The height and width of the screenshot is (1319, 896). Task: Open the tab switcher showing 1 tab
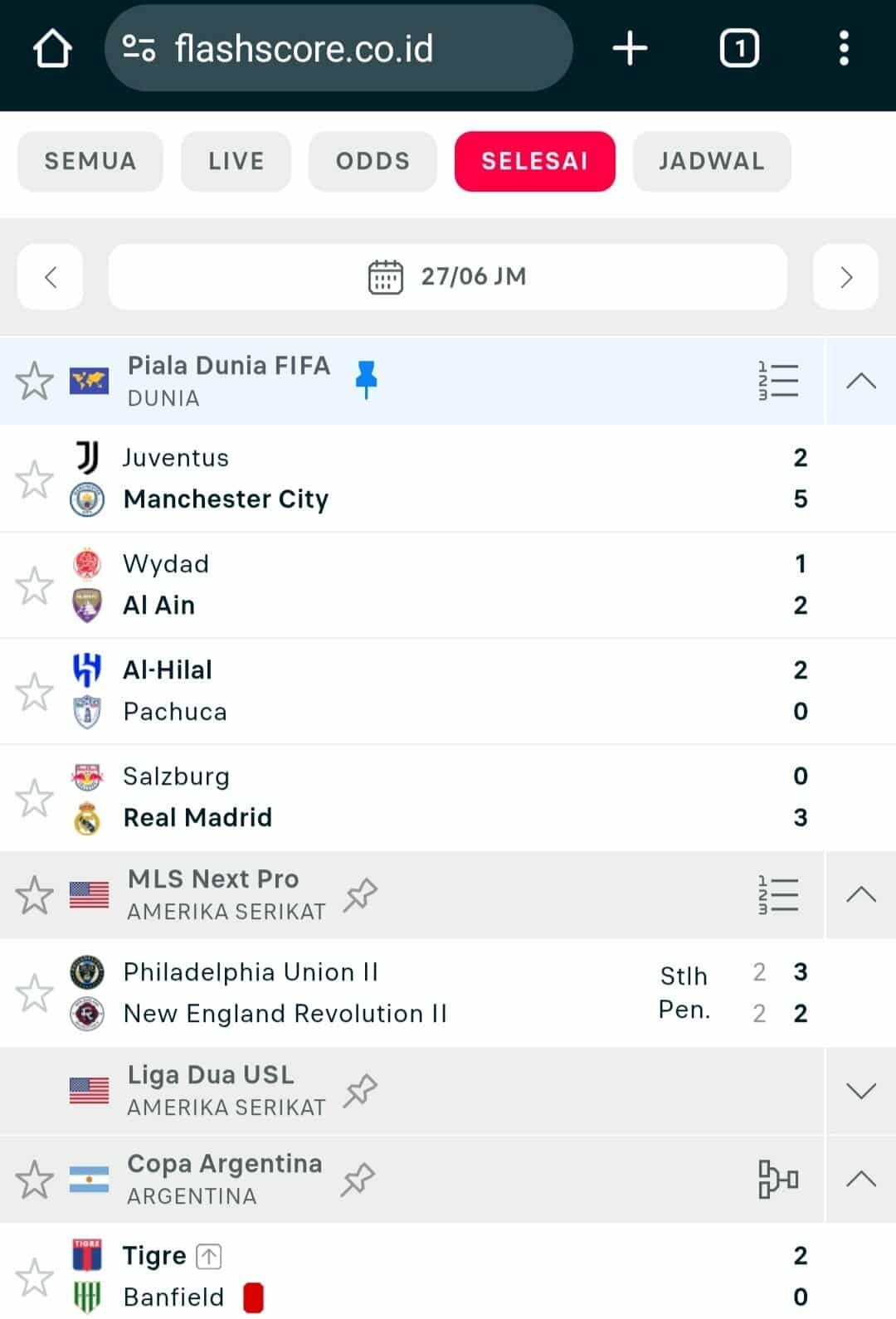[739, 48]
